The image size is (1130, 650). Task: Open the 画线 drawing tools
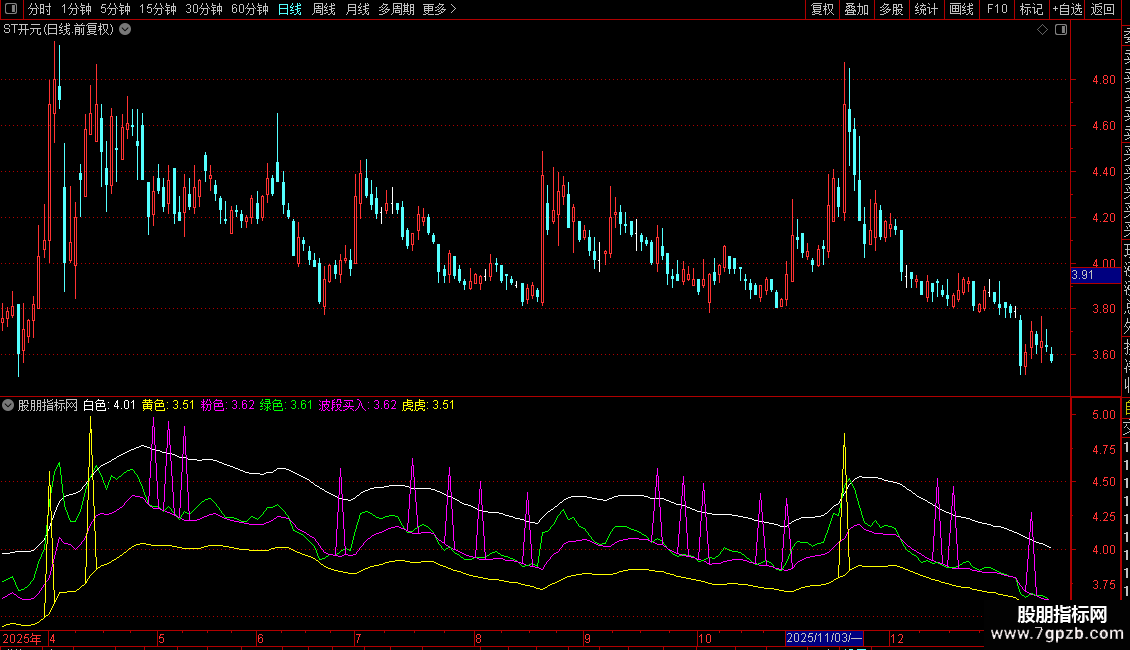coord(961,9)
